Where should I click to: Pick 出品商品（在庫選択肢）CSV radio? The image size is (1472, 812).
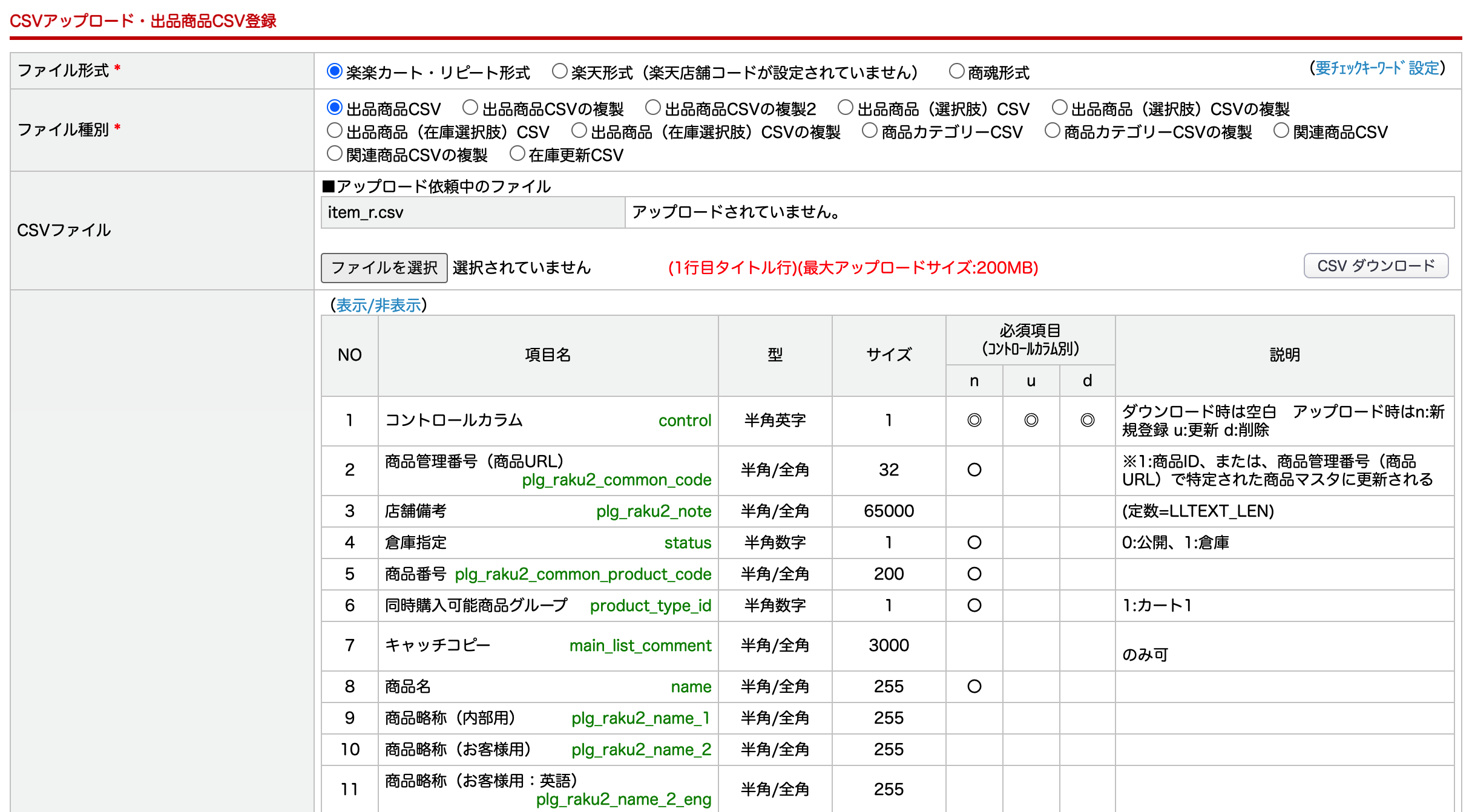pyautogui.click(x=335, y=131)
